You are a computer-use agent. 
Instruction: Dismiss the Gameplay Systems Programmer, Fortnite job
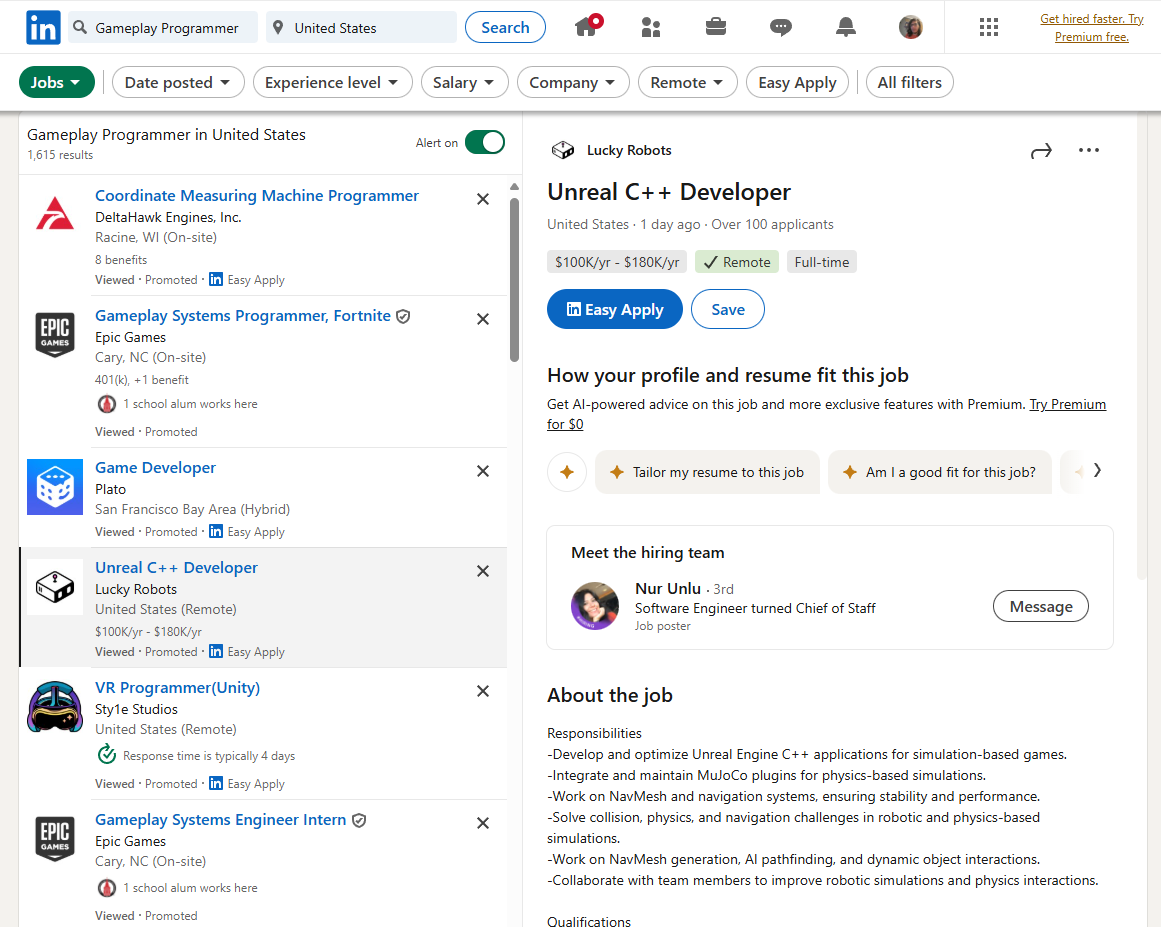[x=483, y=319]
